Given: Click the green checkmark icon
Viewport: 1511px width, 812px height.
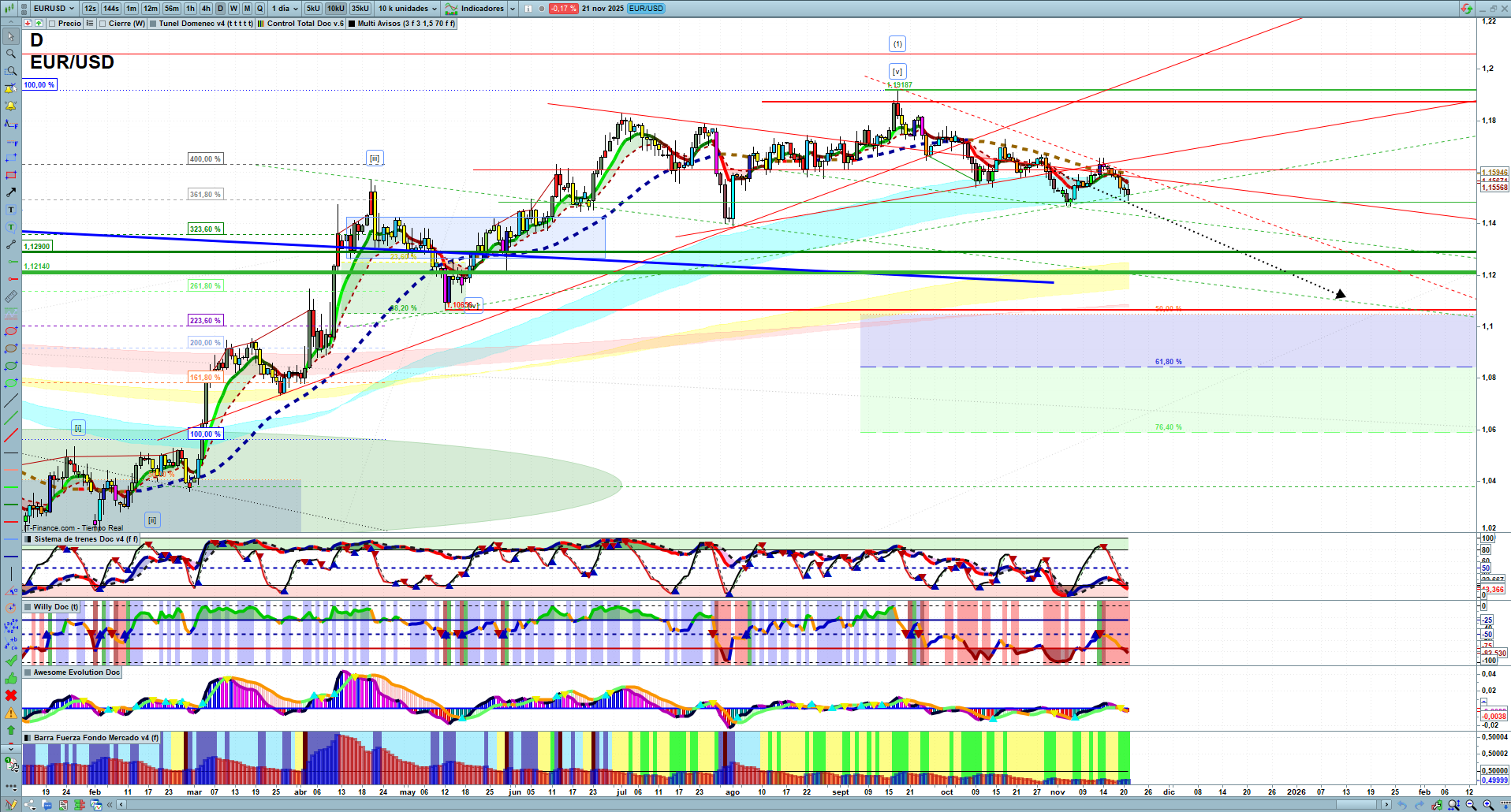Looking at the screenshot, I should click(11, 661).
